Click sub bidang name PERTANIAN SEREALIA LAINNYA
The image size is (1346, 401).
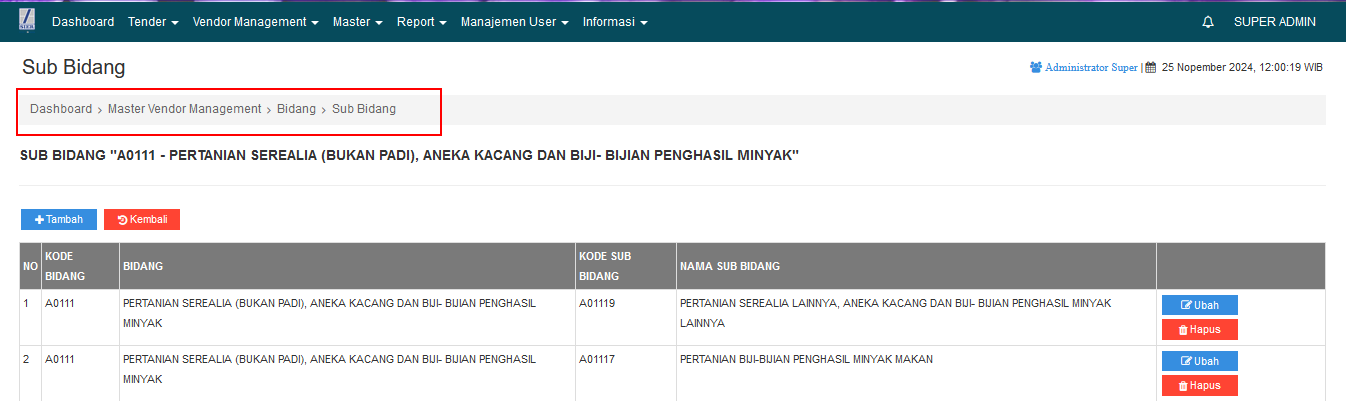point(895,313)
